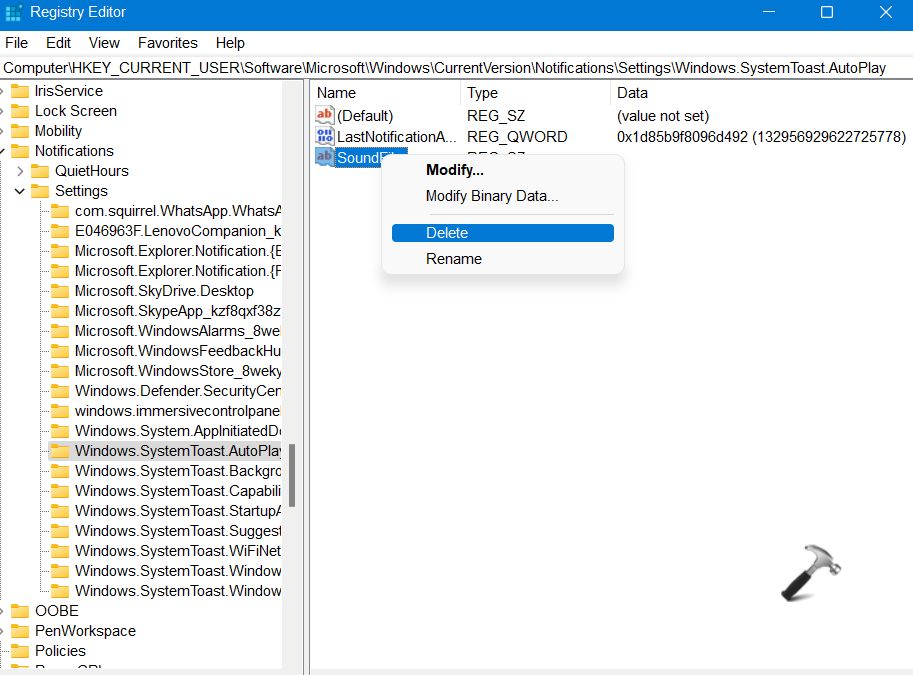Viewport: 913px width, 675px height.
Task: Click the IrisService folder icon
Action: 20,91
